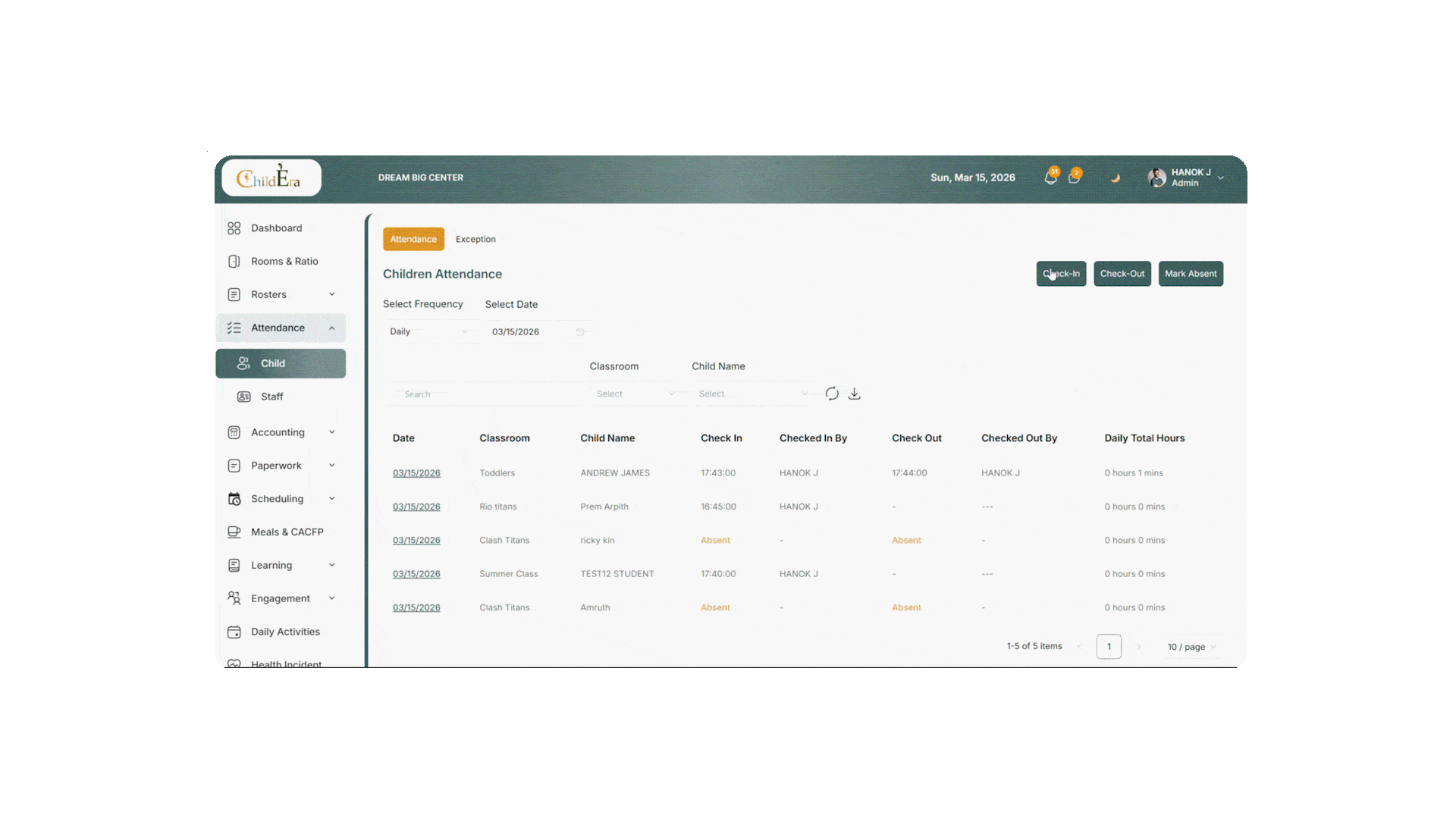The image size is (1456, 819).
Task: Download attendance with the download icon
Action: [x=854, y=394]
